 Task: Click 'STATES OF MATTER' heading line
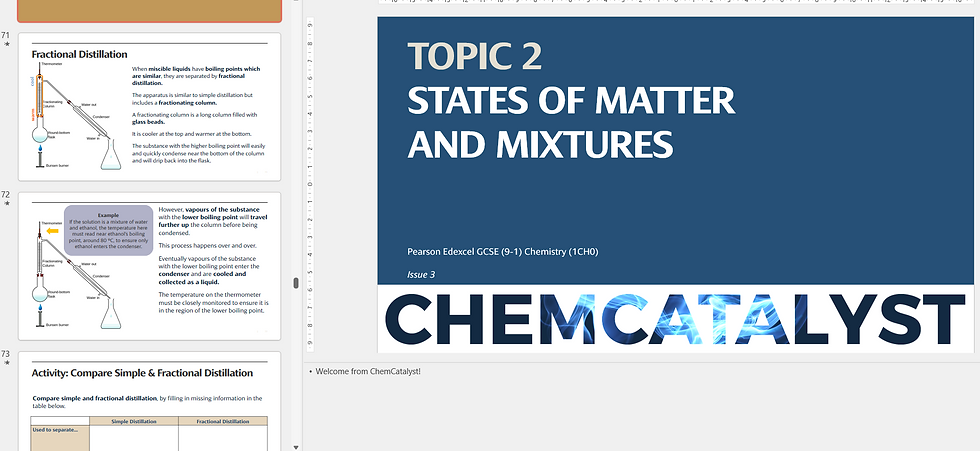click(571, 100)
